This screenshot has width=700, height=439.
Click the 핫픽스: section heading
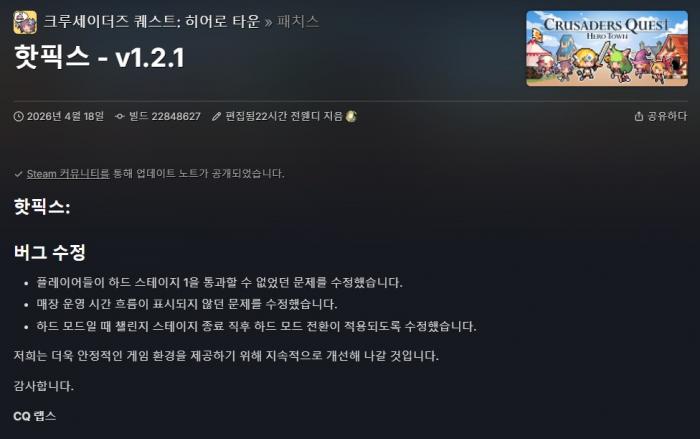[x=42, y=207]
